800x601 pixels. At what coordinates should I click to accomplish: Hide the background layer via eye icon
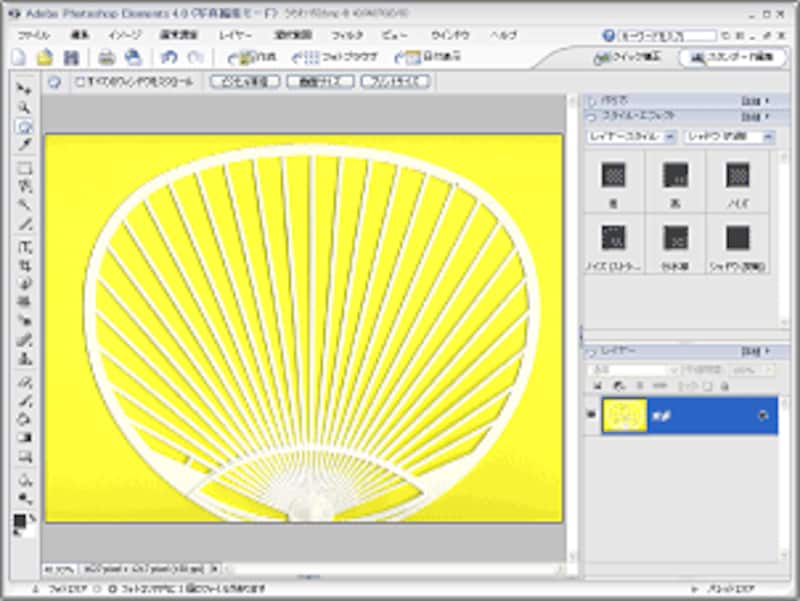(591, 415)
